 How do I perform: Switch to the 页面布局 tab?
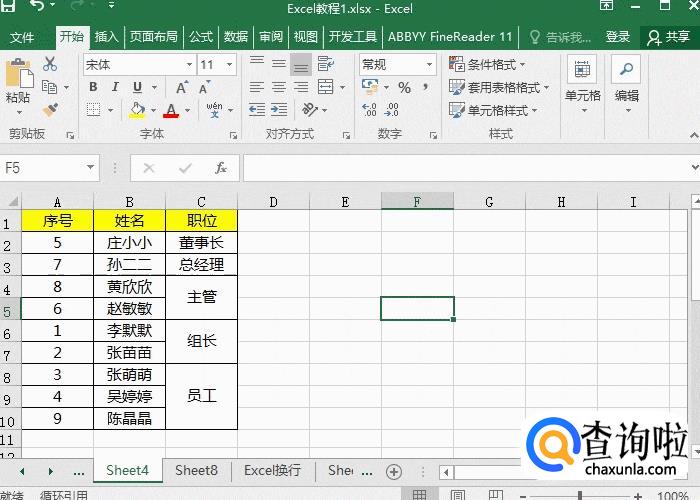pos(154,37)
